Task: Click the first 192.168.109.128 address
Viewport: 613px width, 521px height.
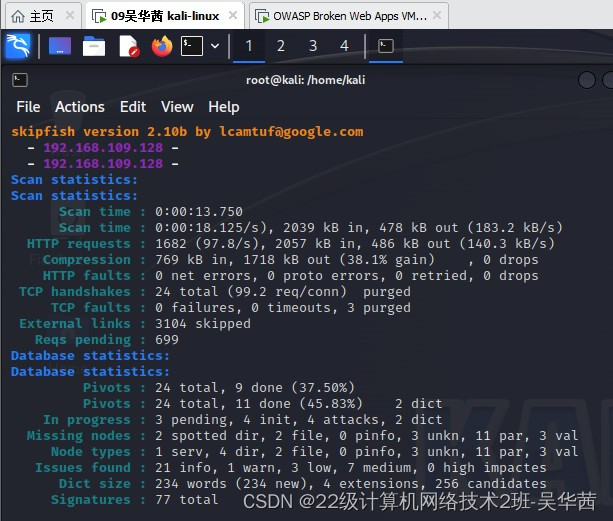Action: tap(103, 147)
